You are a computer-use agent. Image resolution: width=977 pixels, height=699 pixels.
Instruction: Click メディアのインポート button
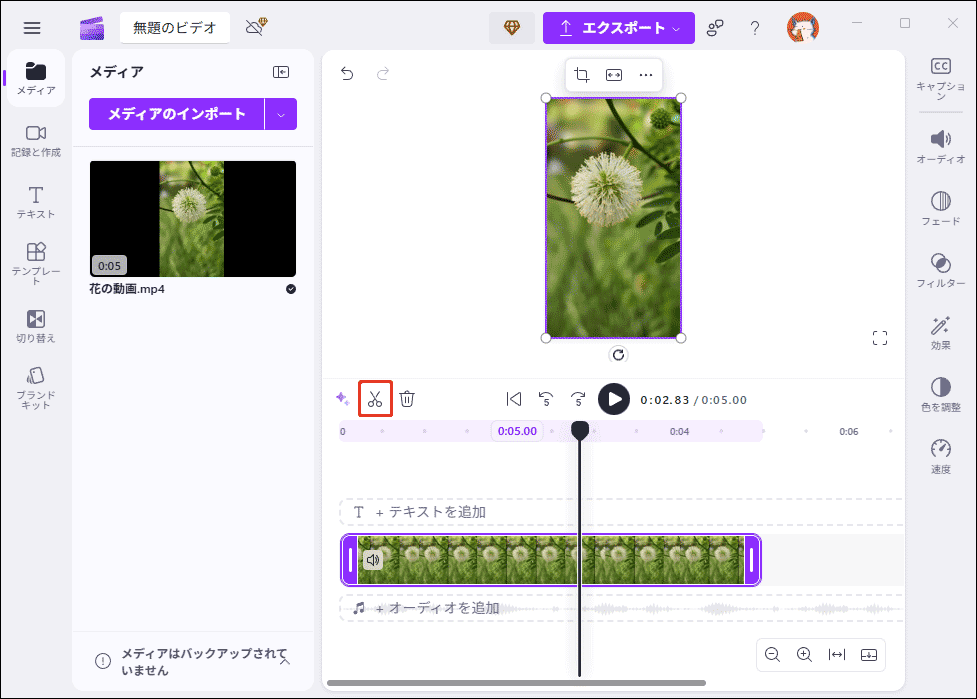tap(176, 114)
